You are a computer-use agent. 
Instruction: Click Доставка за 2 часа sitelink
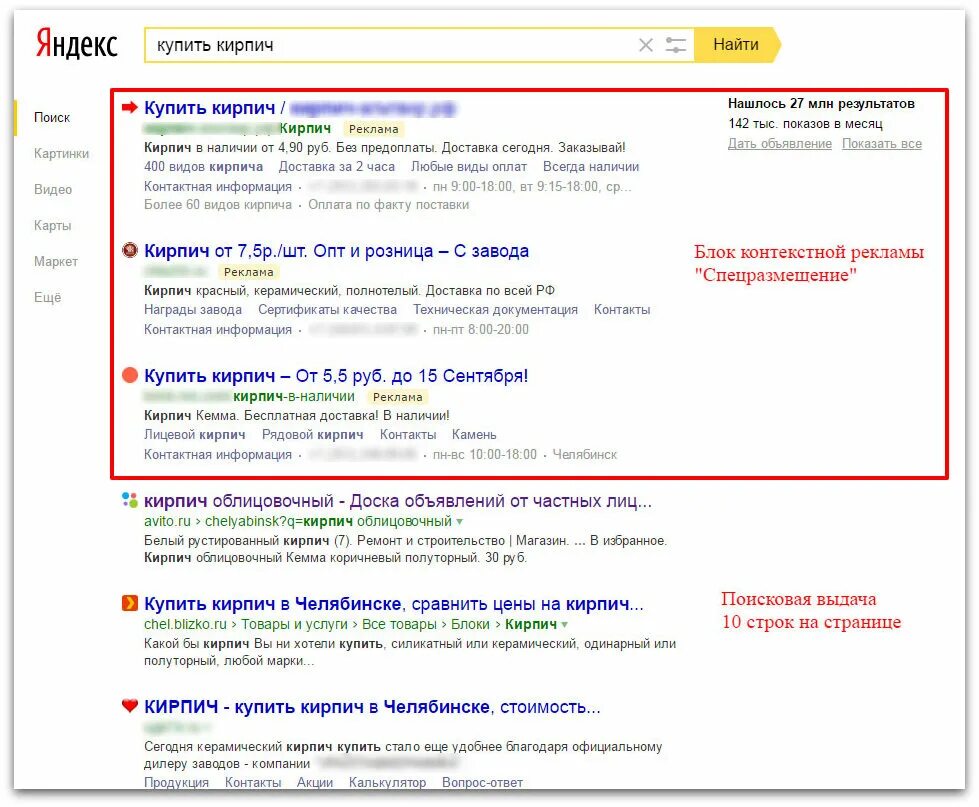[337, 167]
